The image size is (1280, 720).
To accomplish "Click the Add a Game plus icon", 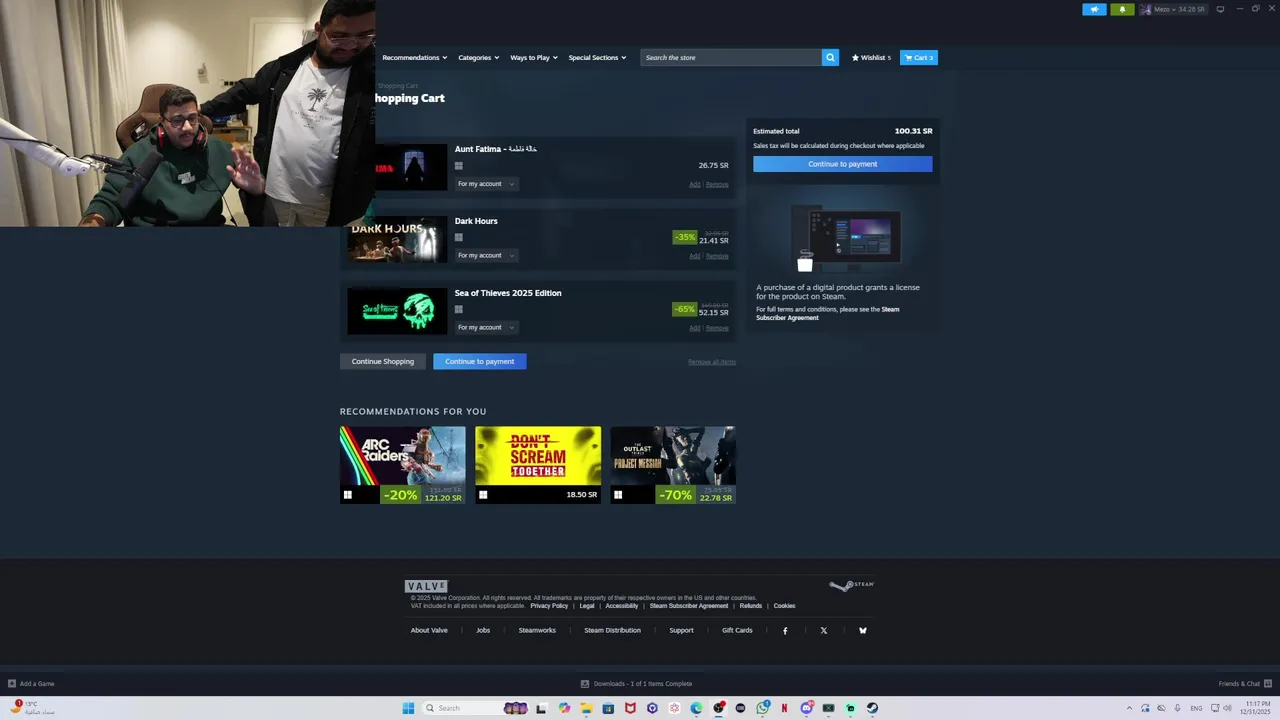I will [x=12, y=684].
